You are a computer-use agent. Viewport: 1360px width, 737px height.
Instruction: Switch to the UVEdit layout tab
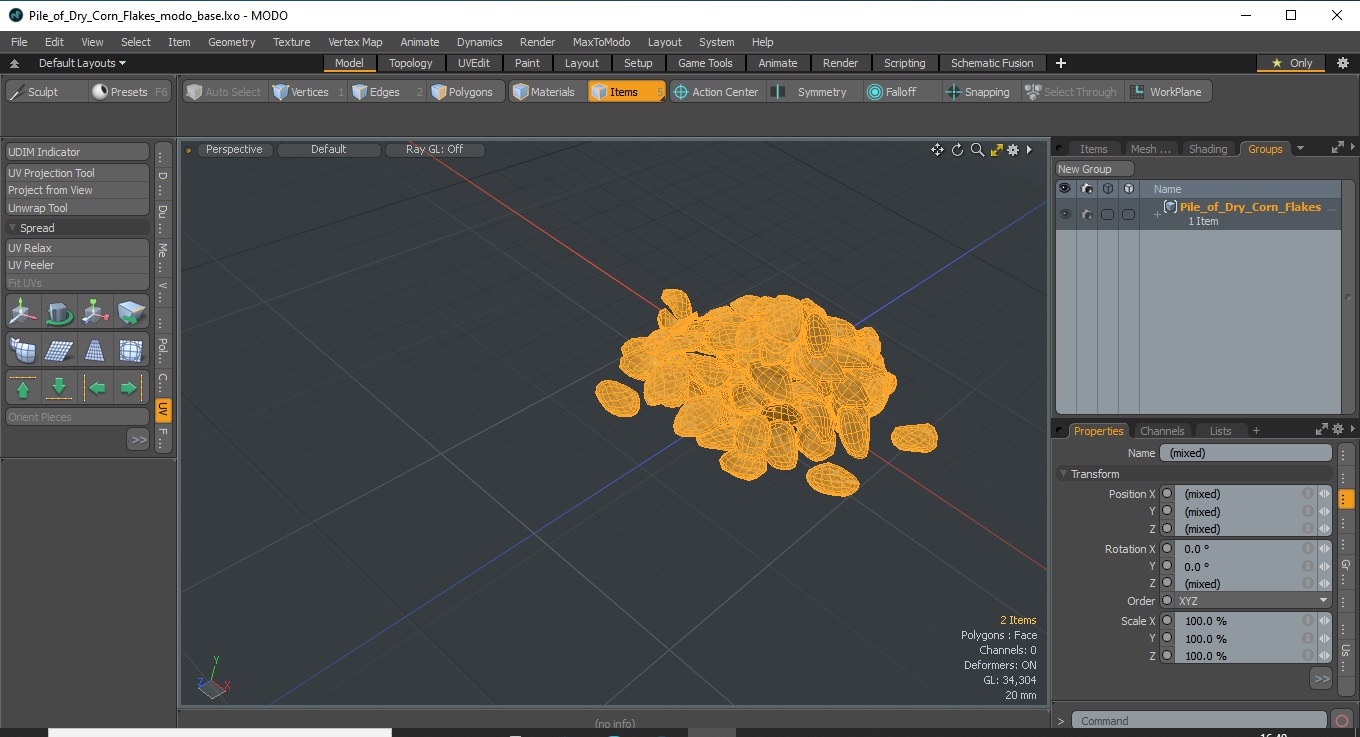tap(474, 63)
